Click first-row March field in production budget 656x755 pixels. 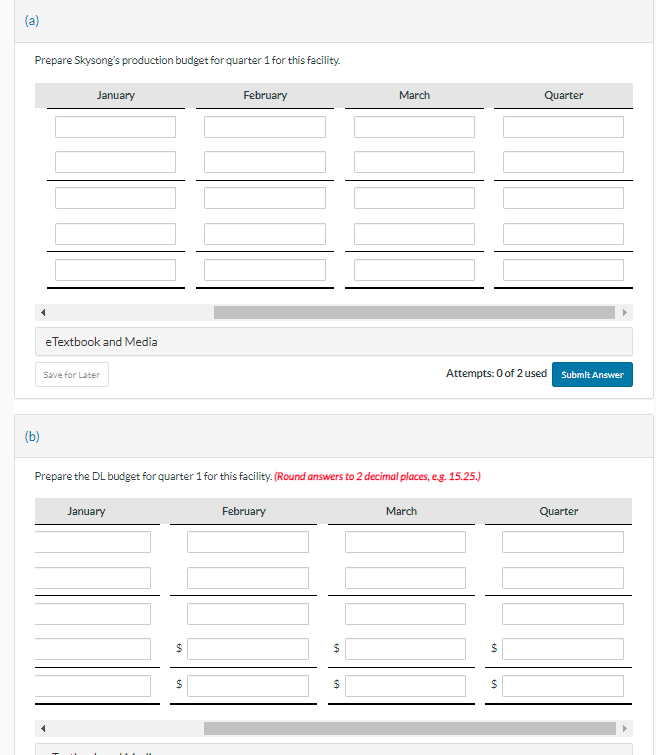(414, 127)
